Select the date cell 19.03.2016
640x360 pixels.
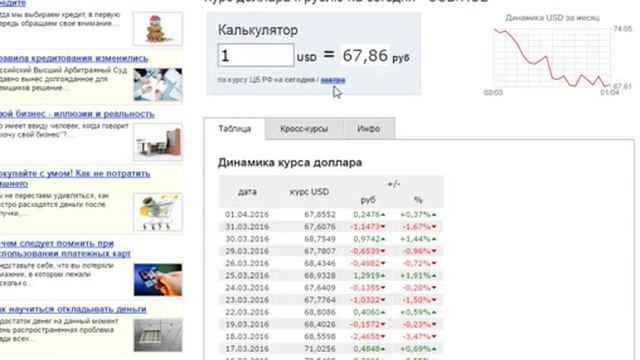point(247,324)
